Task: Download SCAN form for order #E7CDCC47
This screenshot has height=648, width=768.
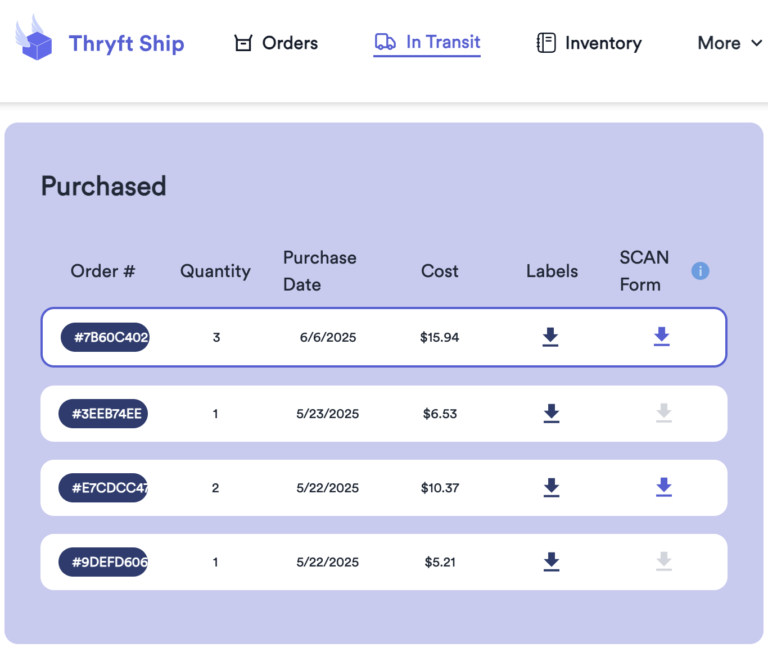Action: point(664,487)
